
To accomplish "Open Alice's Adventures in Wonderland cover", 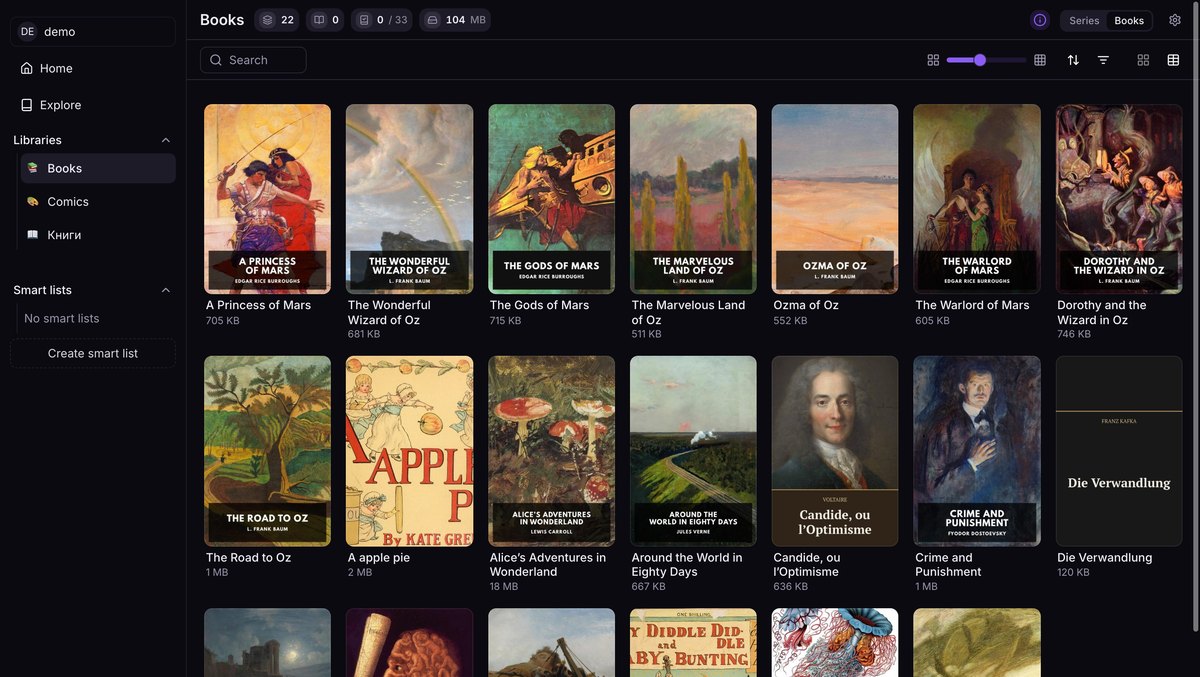I will 551,451.
